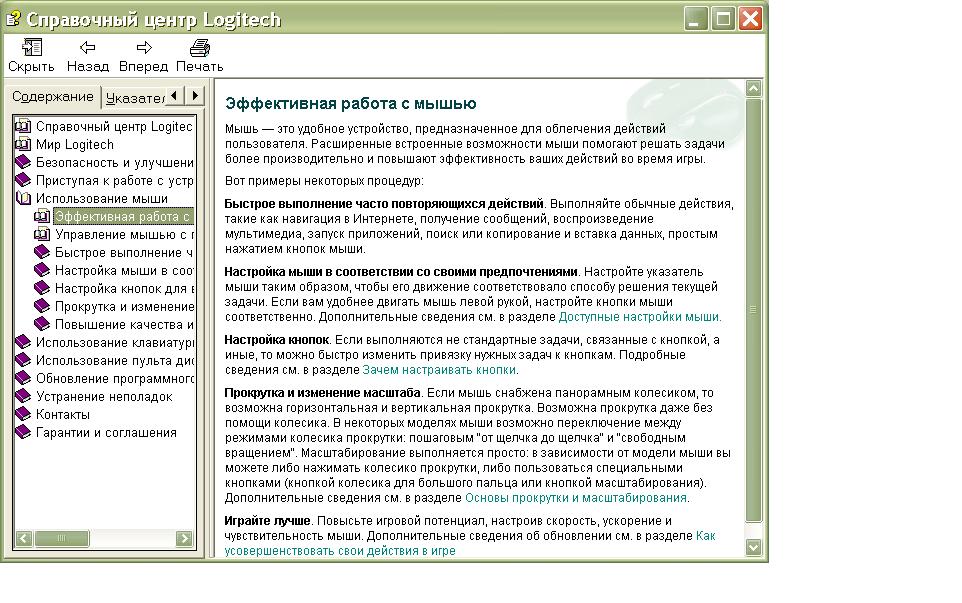The width and height of the screenshot is (962, 603).
Task: Select Приступая к работе с устройством entry
Action: (115, 180)
